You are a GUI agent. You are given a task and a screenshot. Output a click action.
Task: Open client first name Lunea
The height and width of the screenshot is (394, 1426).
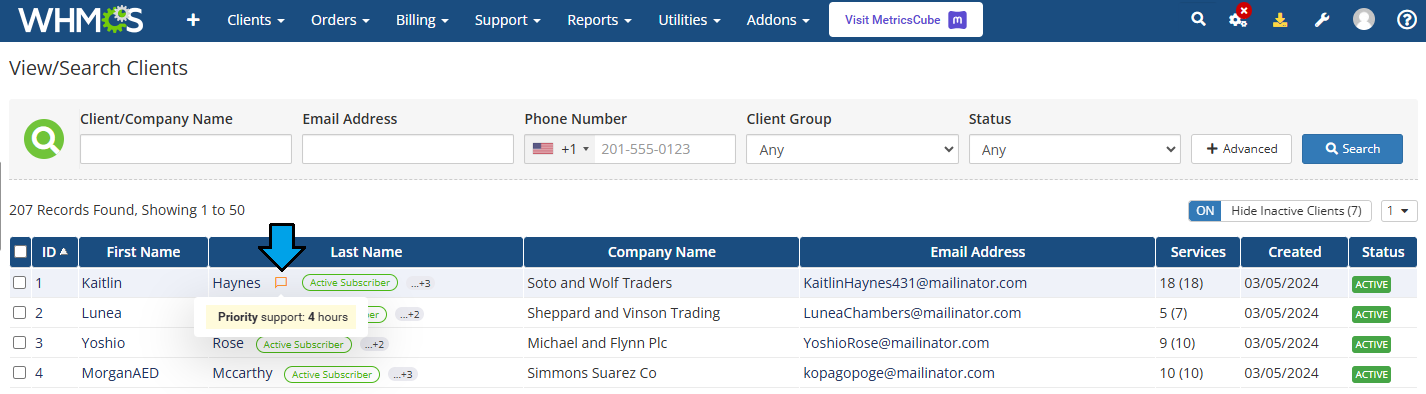point(102,313)
